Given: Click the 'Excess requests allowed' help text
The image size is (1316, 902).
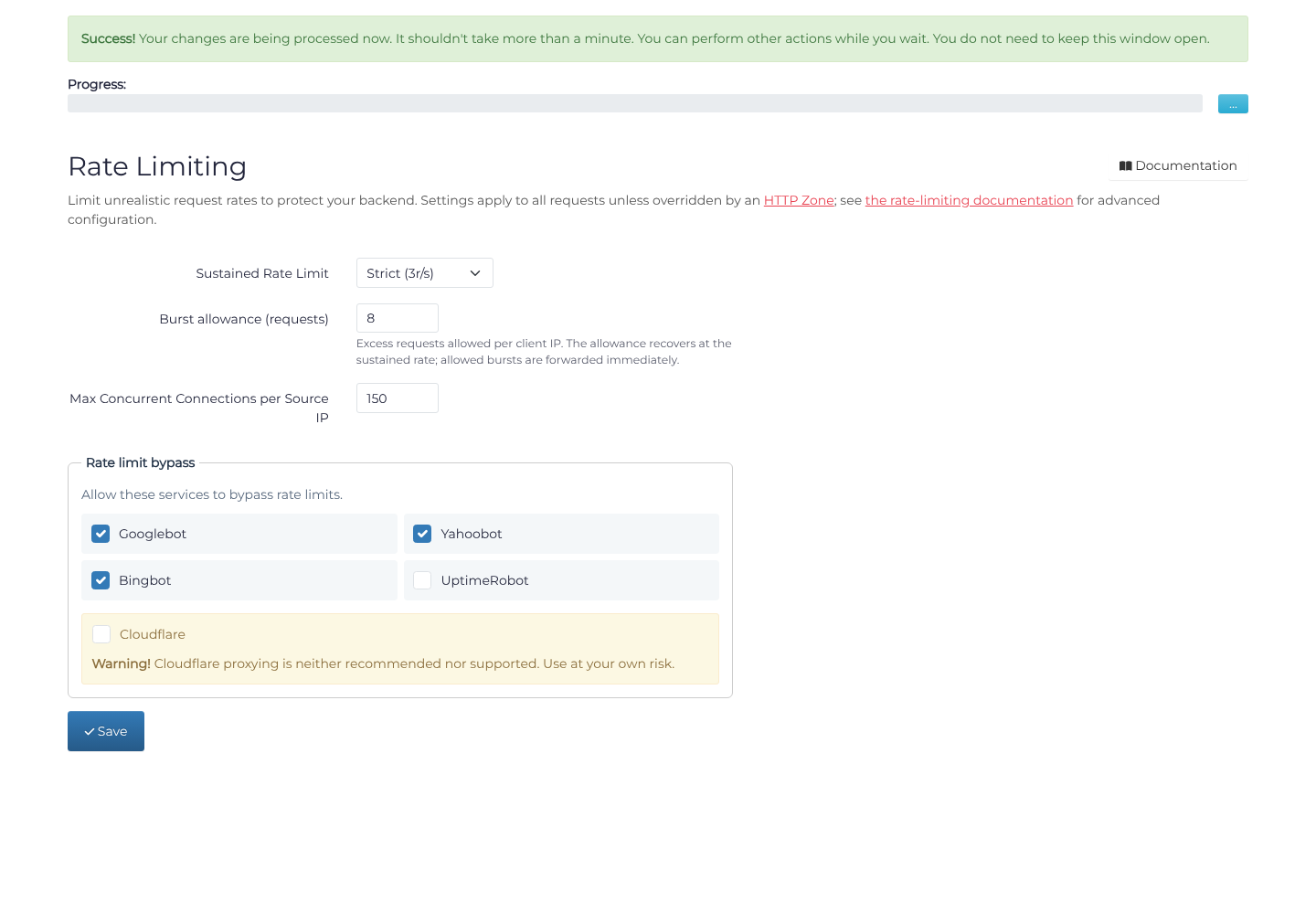Looking at the screenshot, I should pos(544,352).
